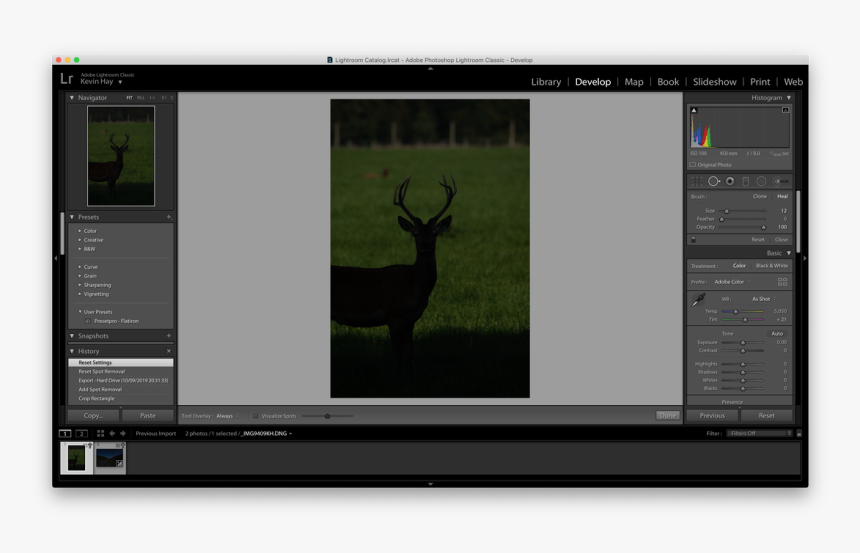Screen dimensions: 860x553
Task: Pick the White Balance eyedropper tool
Action: [698, 300]
